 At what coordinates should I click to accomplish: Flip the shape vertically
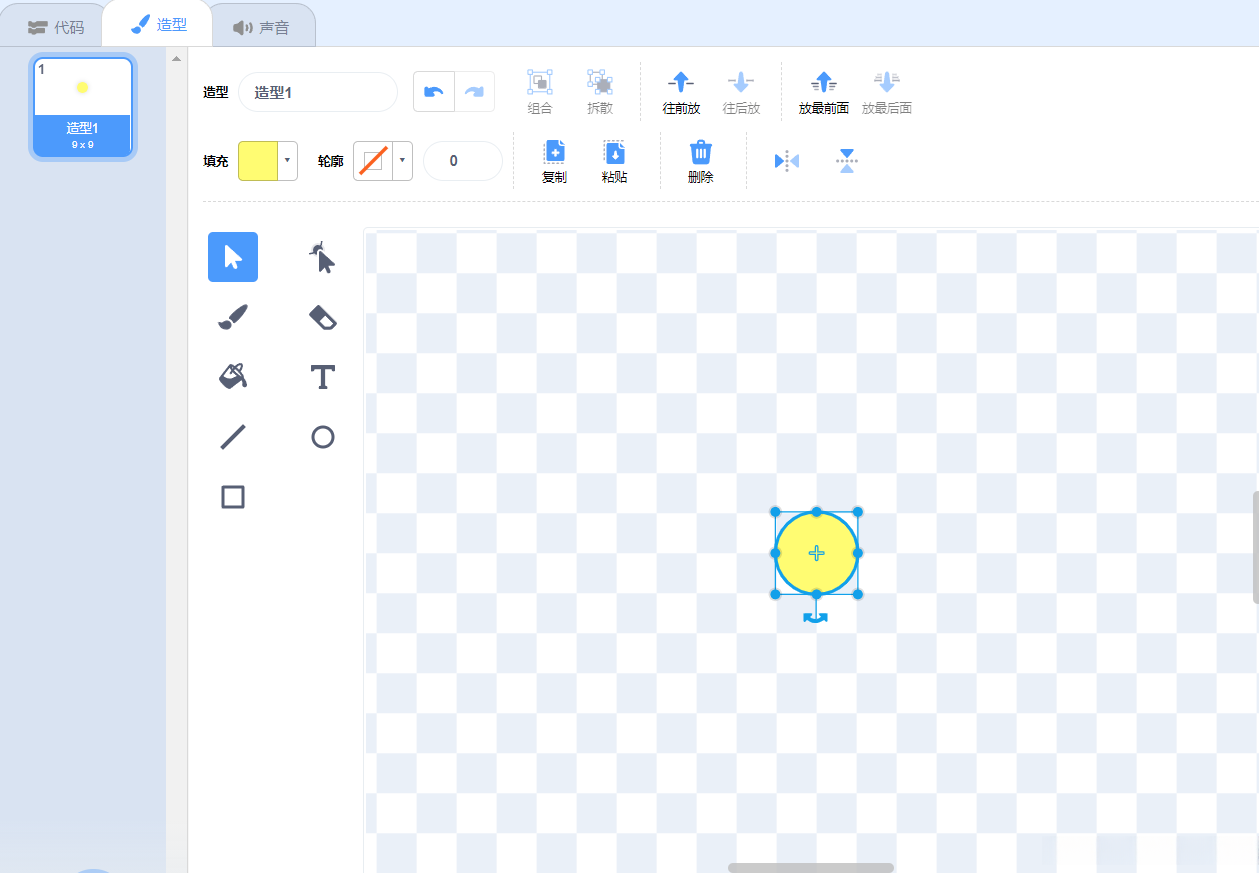point(847,161)
